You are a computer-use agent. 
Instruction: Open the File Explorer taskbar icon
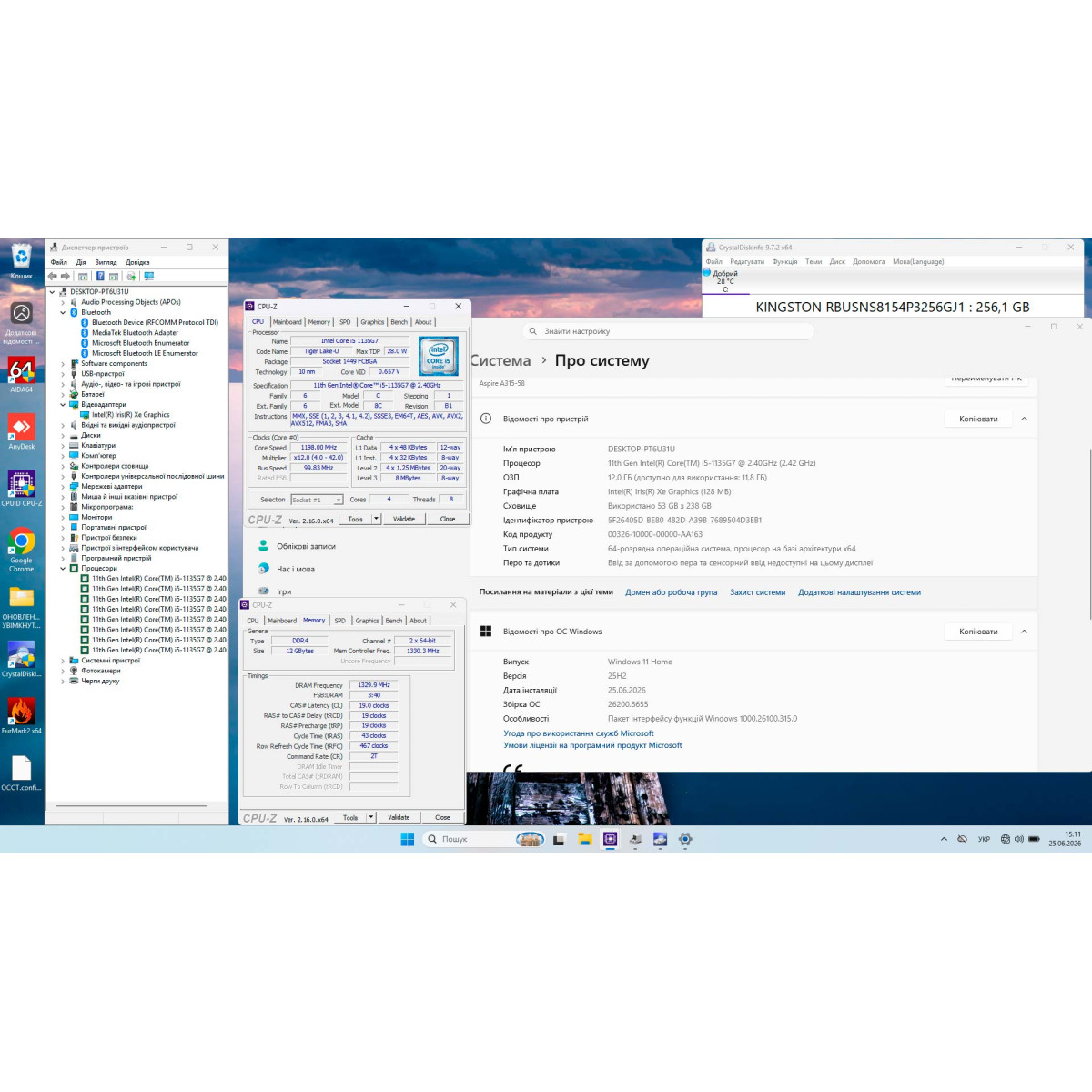coord(585,839)
